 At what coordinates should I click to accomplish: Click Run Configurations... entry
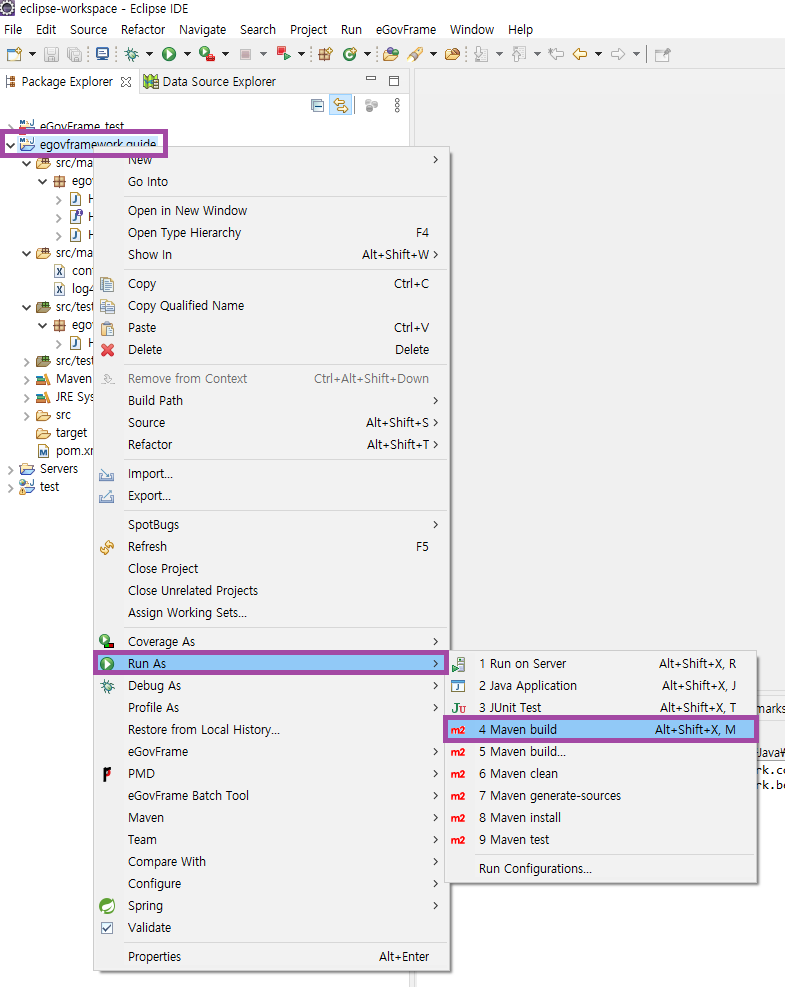[x=601, y=869]
